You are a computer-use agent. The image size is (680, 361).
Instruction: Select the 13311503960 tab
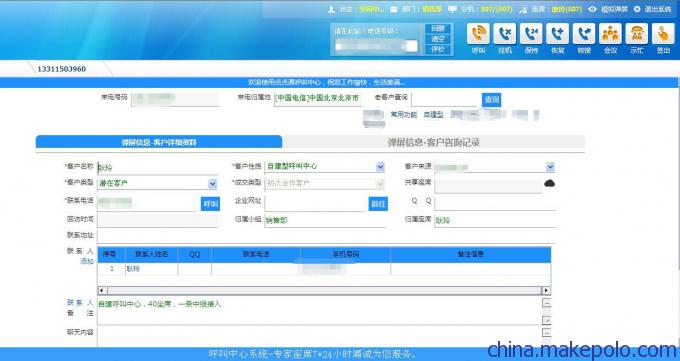[x=62, y=69]
